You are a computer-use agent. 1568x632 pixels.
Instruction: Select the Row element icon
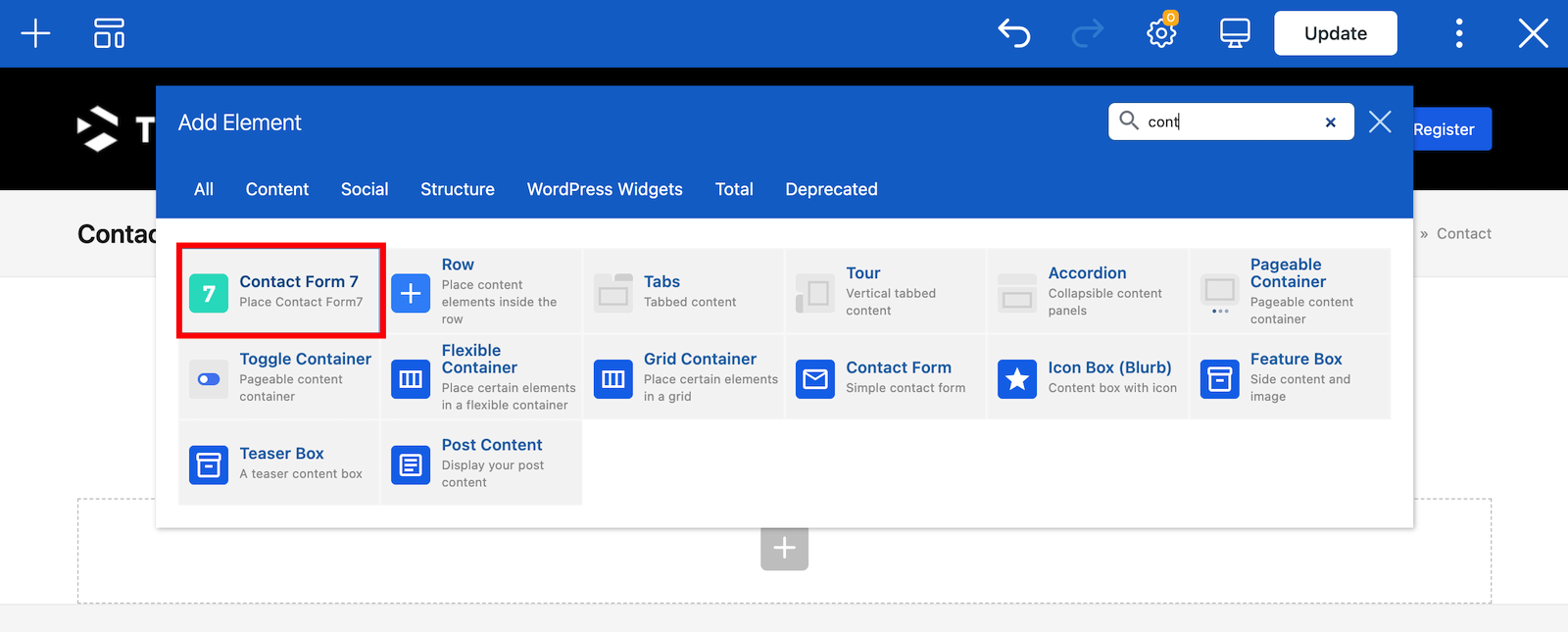(x=411, y=293)
